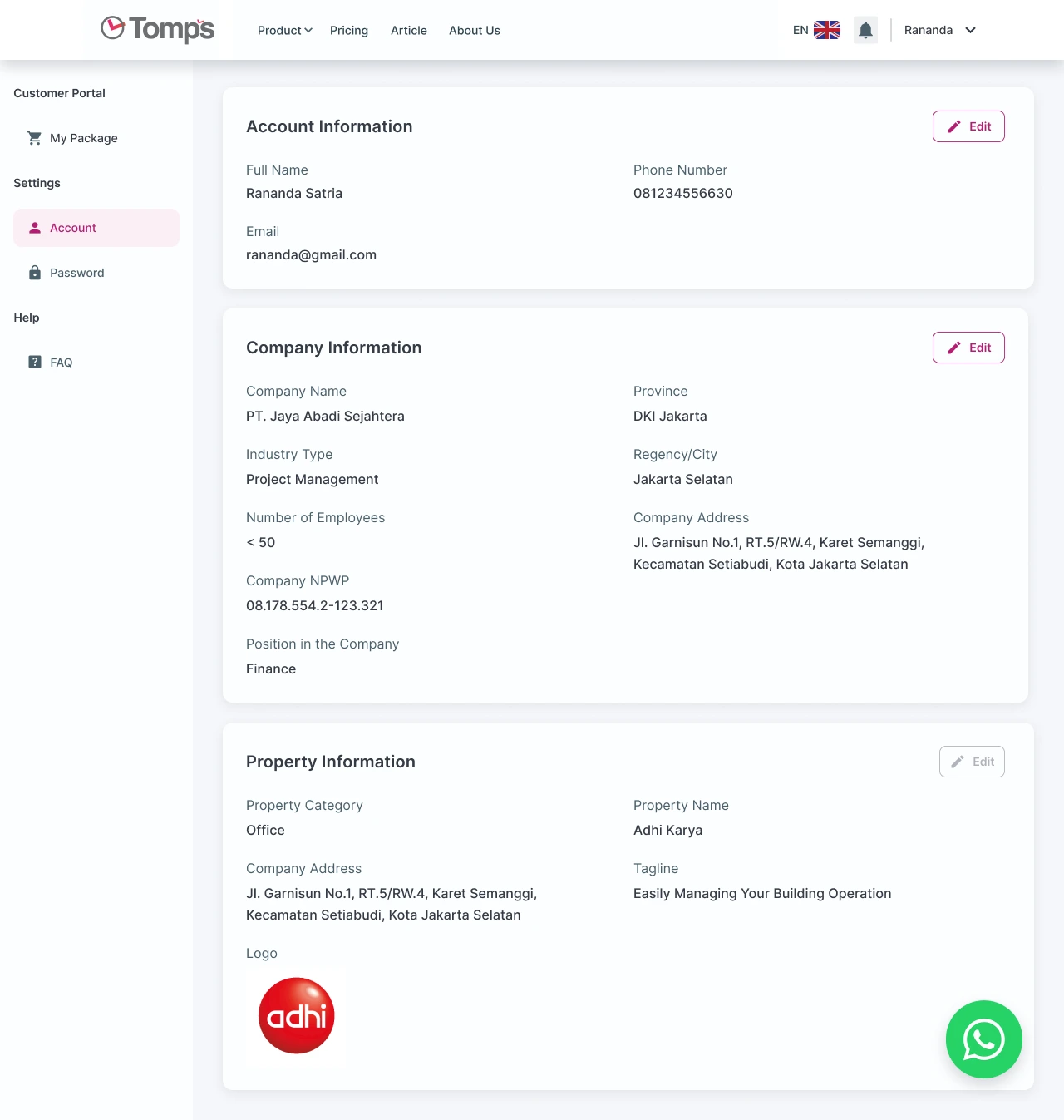Screen dimensions: 1064x1120
Task: Open the Rananda account dropdown
Action: (x=938, y=30)
